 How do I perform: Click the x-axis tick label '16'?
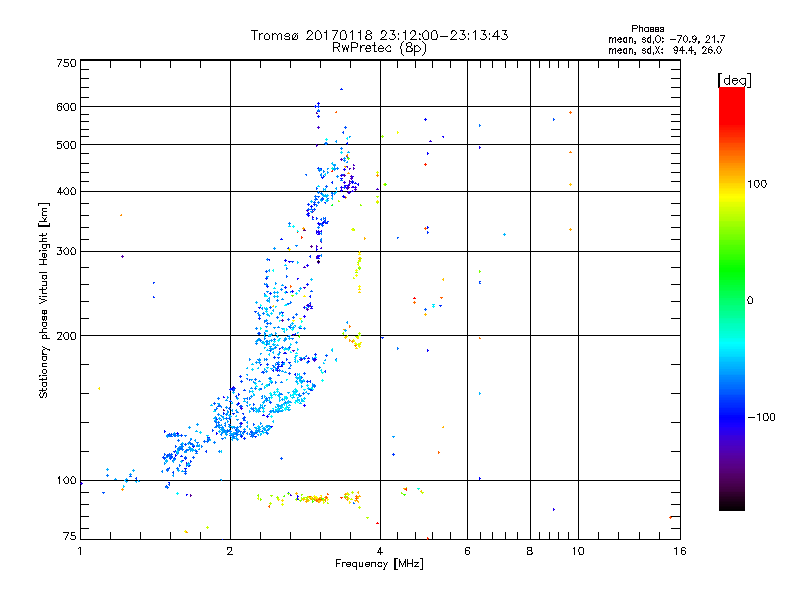[x=680, y=551]
